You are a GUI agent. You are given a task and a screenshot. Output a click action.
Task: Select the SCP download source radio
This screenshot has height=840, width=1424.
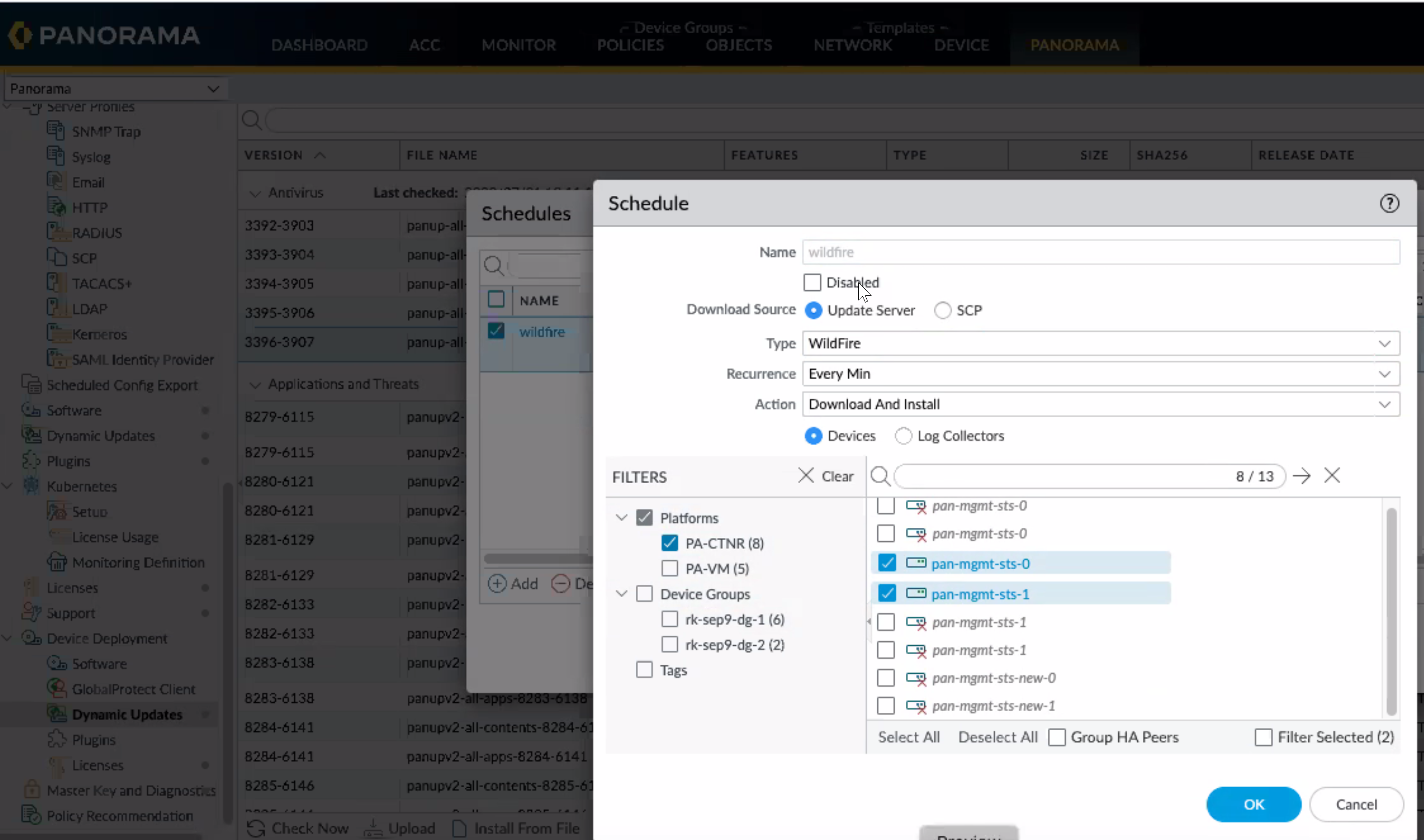pos(942,310)
